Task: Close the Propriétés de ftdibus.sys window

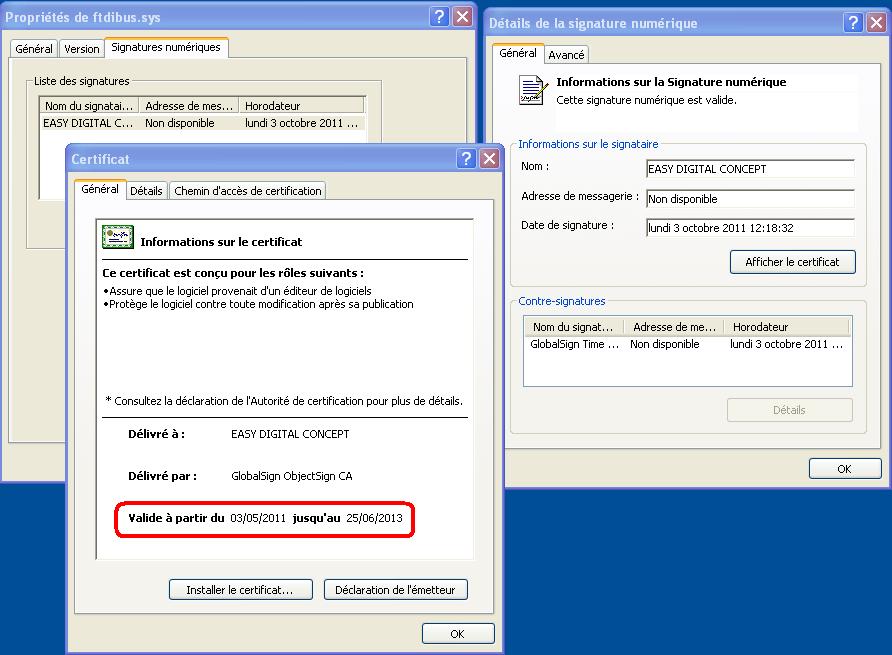Action: click(463, 17)
